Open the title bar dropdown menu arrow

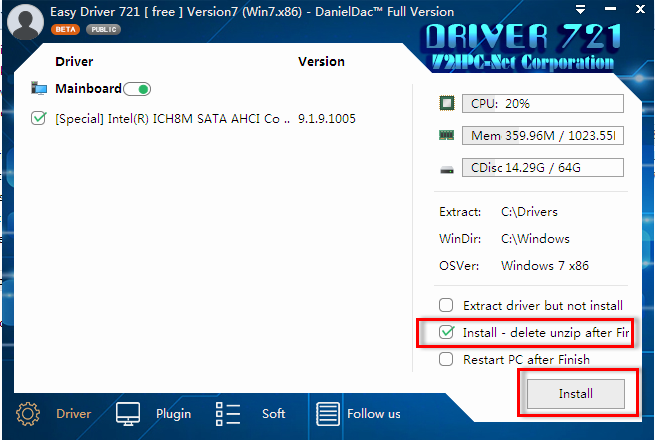[x=580, y=9]
